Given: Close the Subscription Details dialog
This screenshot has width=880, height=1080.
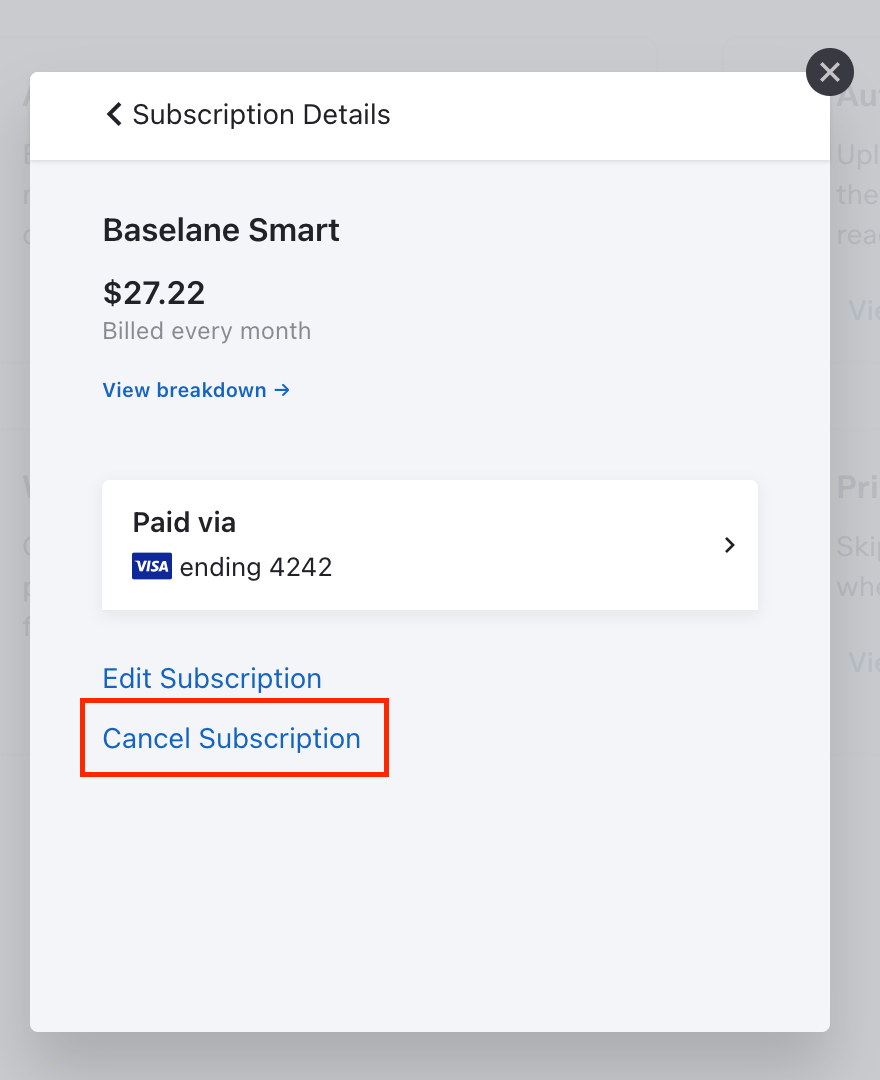Looking at the screenshot, I should 830,72.
